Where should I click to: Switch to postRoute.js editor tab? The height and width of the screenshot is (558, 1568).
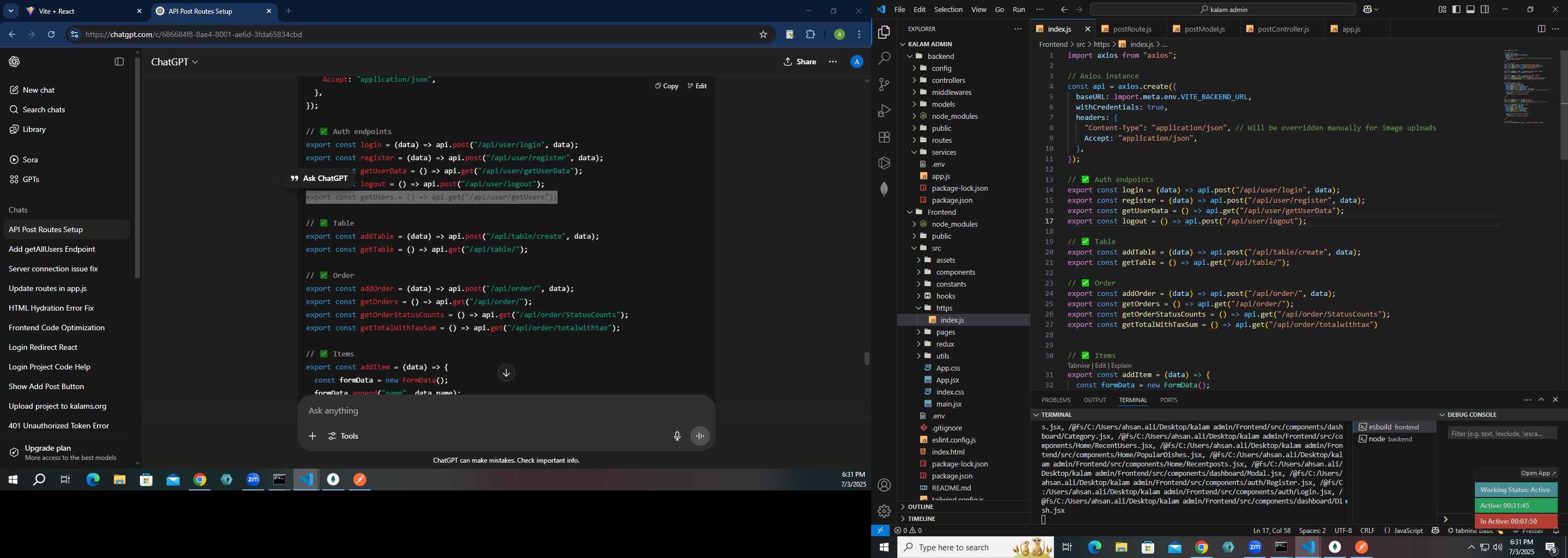point(1131,29)
